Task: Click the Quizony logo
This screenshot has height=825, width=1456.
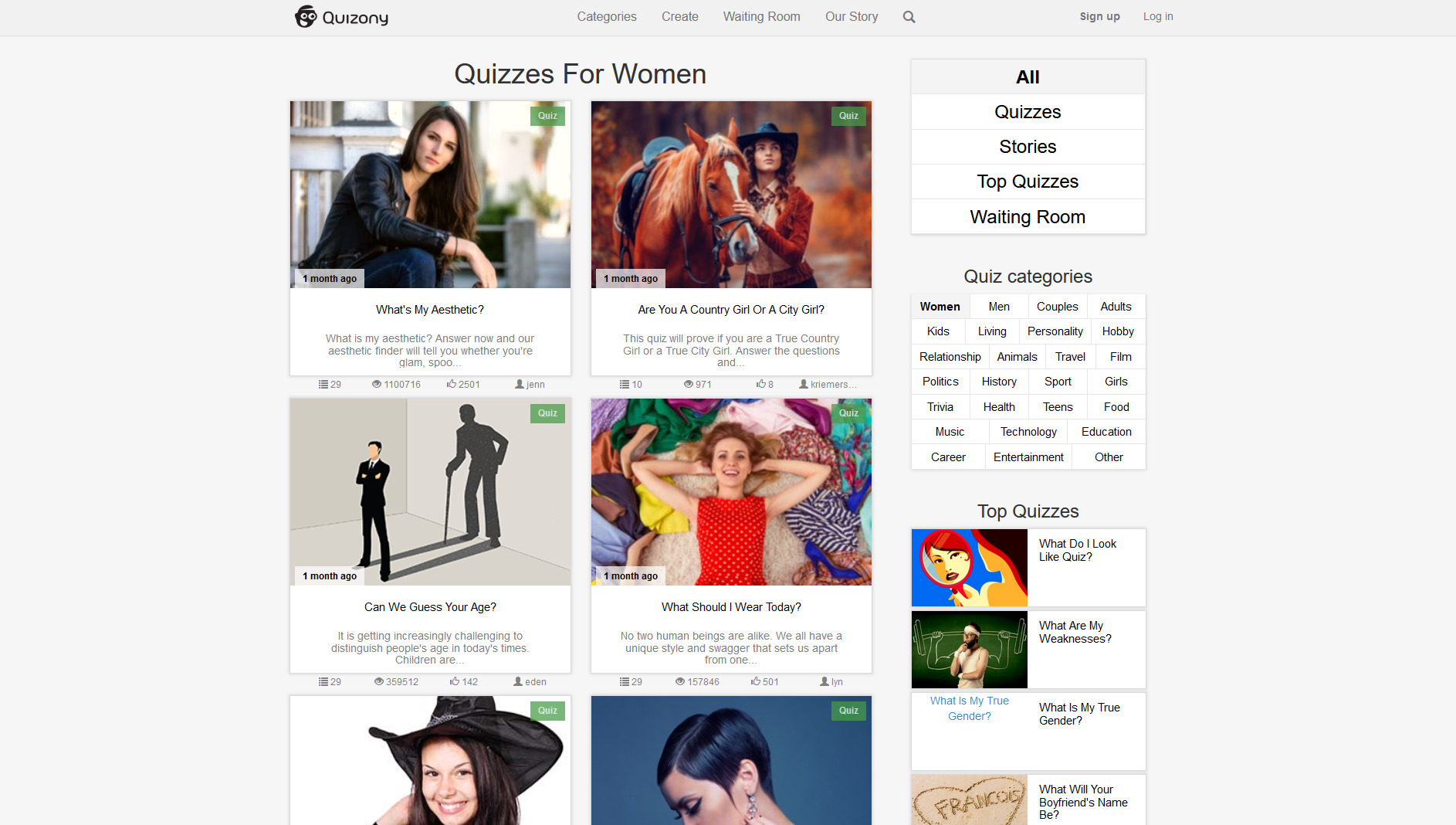Action: pyautogui.click(x=340, y=16)
